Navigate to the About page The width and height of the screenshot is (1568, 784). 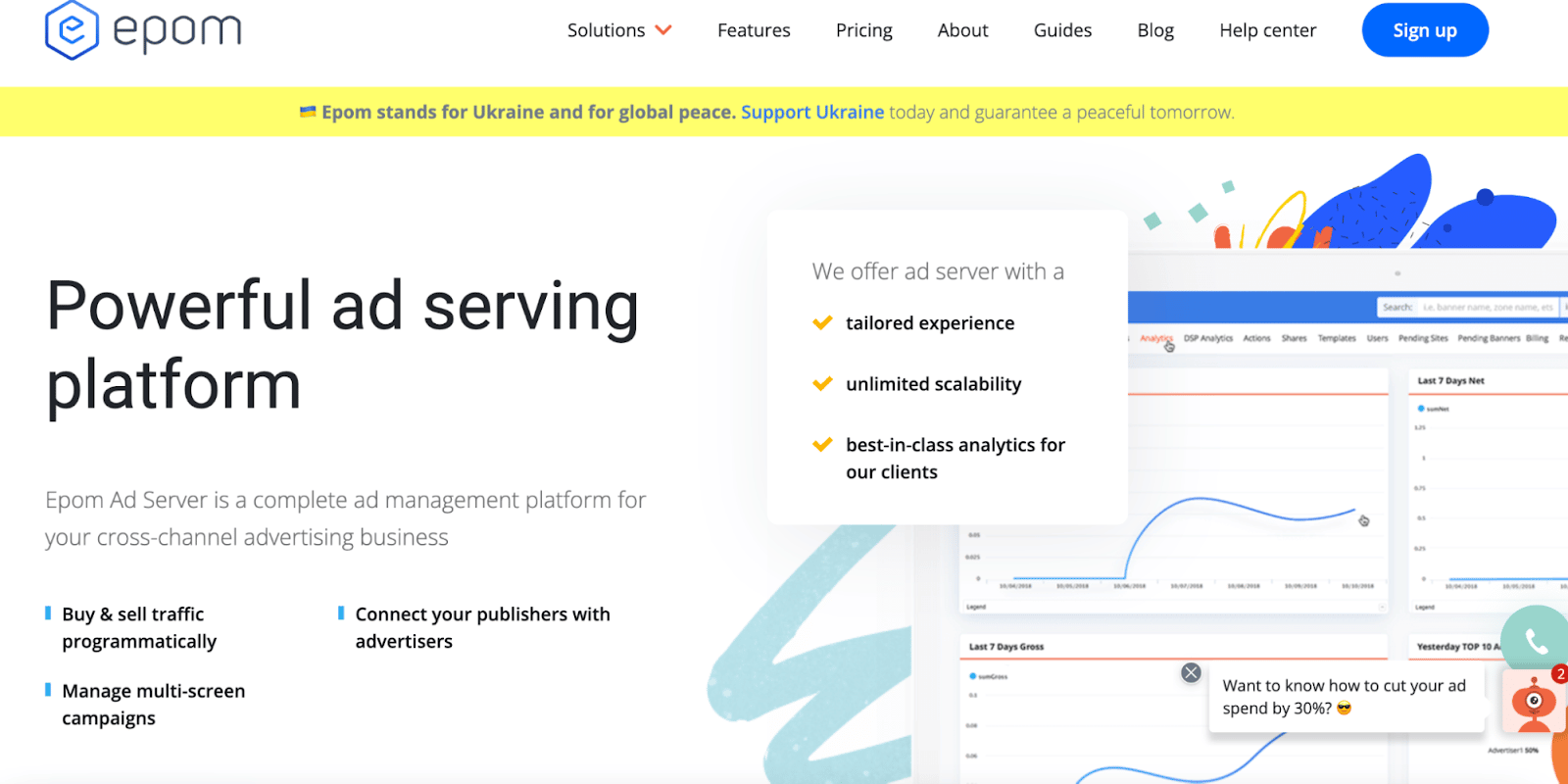962,30
